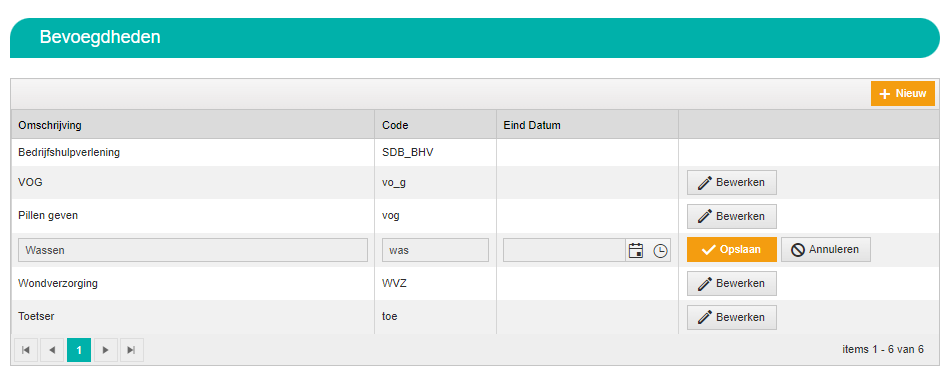
Task: Focus the Omschrijving field containing Wassen
Action: [x=193, y=250]
